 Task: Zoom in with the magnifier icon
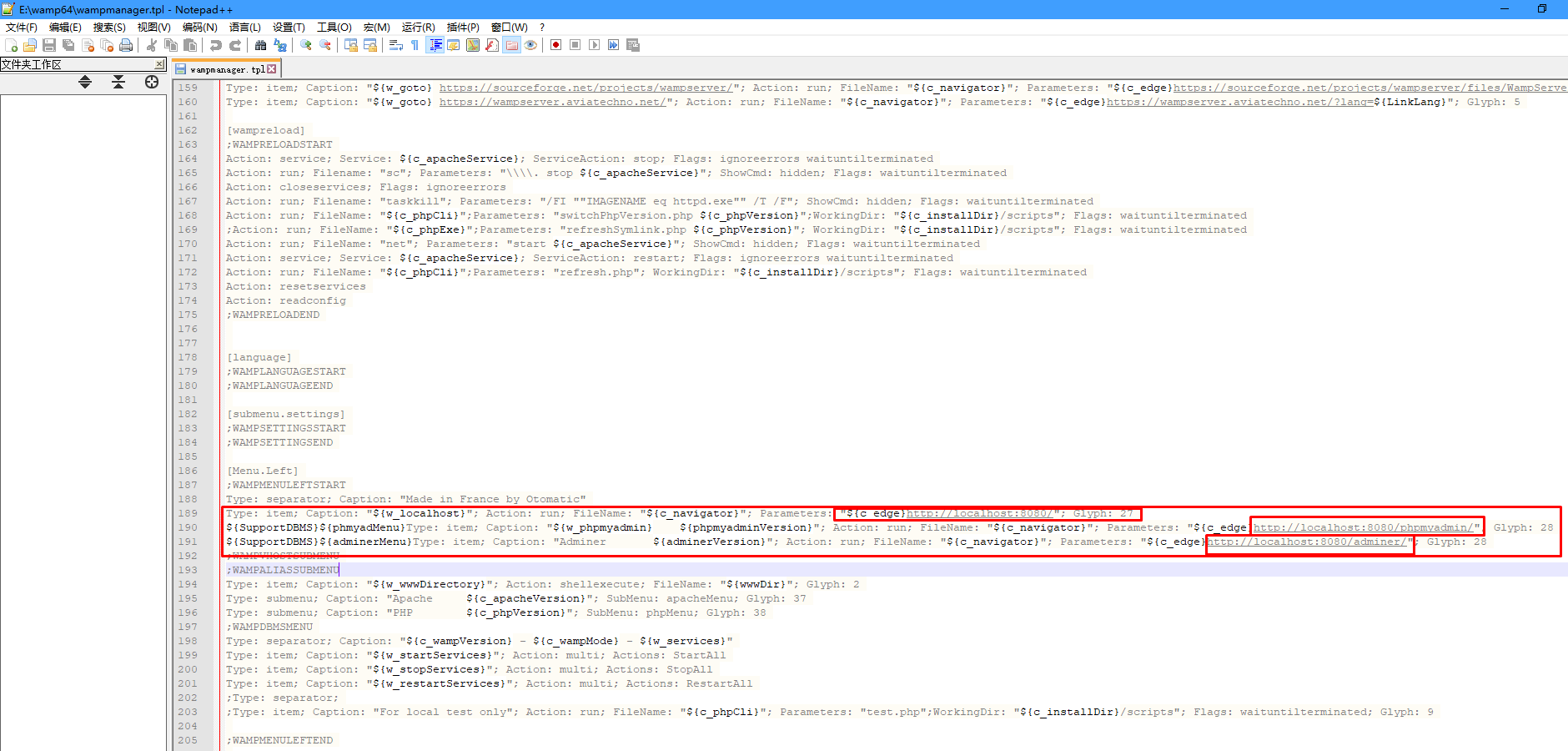[306, 45]
